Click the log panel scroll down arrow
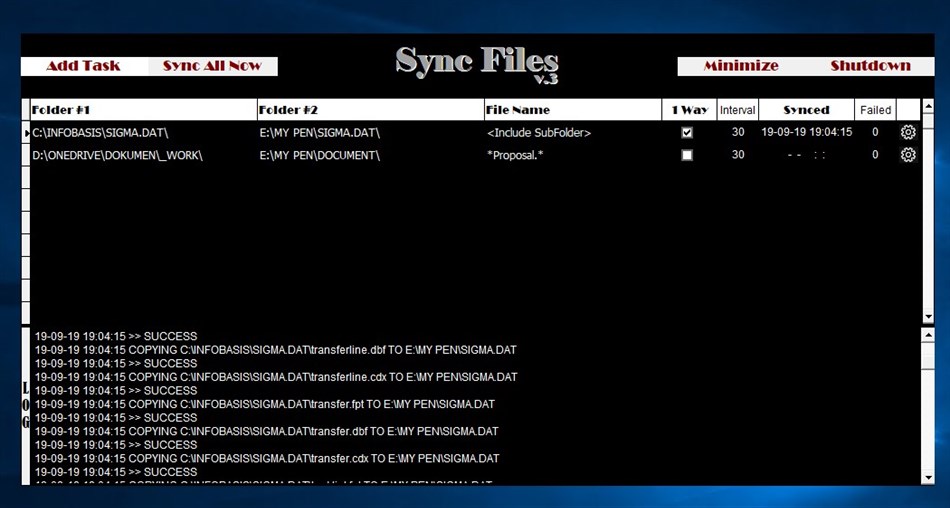The image size is (950, 508). (x=928, y=478)
